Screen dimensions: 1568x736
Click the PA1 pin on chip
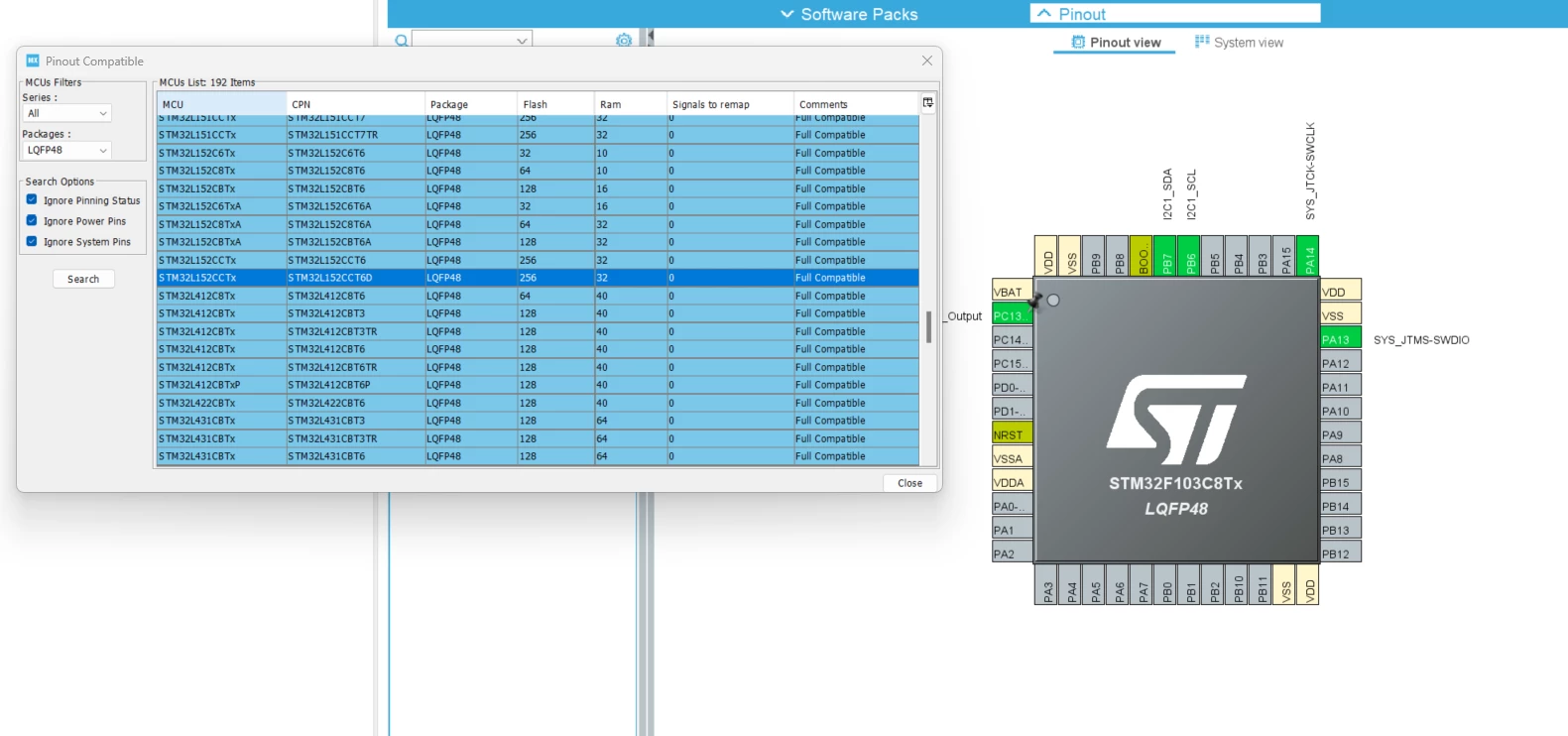[x=1012, y=530]
